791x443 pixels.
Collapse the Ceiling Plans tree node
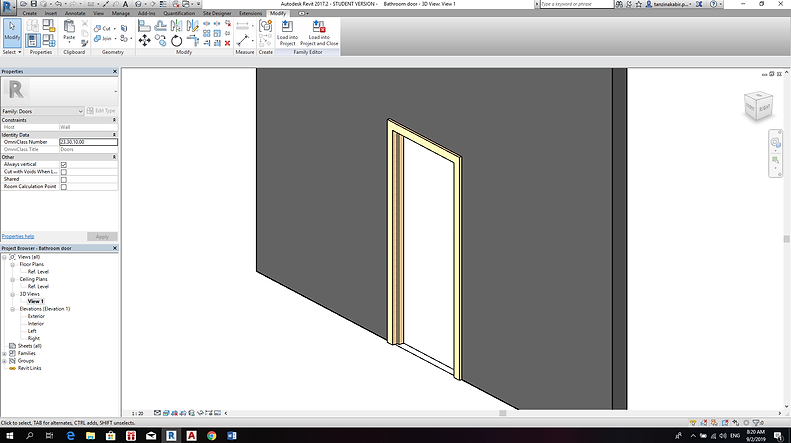[13, 279]
